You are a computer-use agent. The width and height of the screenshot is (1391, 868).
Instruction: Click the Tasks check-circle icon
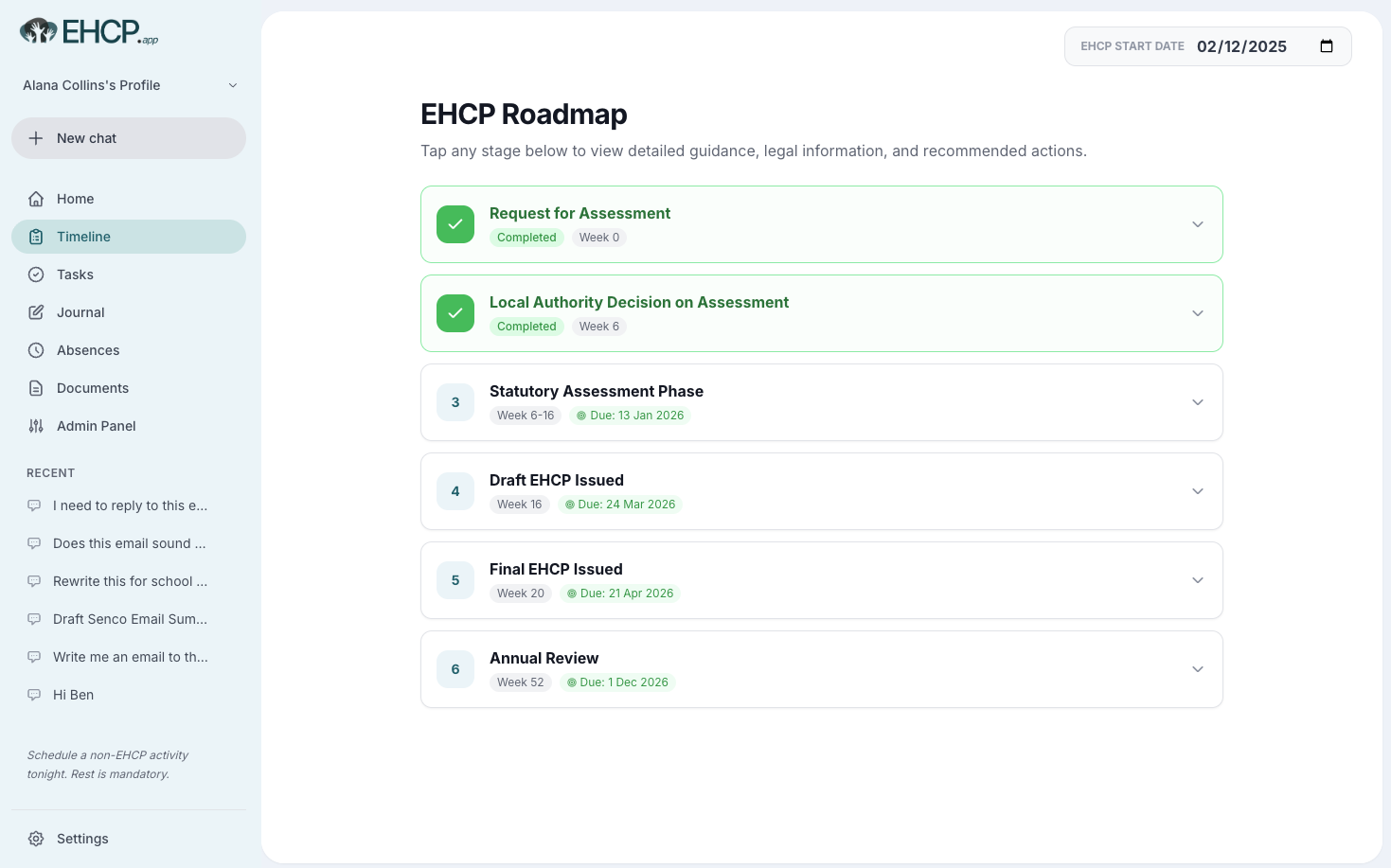click(x=36, y=275)
